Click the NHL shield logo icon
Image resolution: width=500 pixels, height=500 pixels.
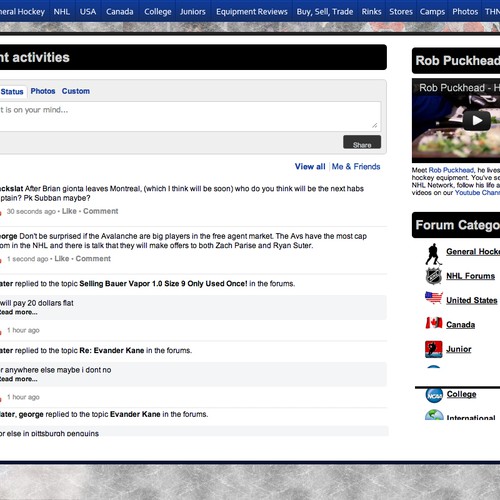pyautogui.click(x=434, y=276)
